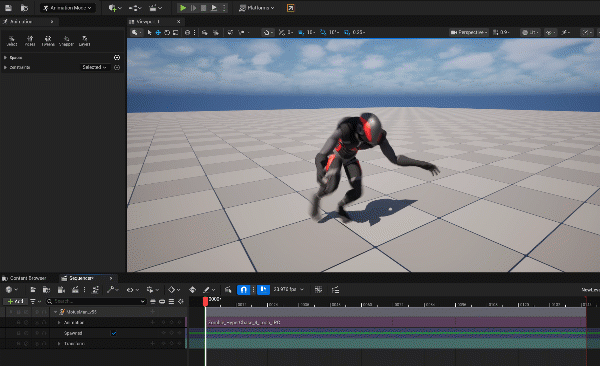Image resolution: width=600 pixels, height=366 pixels.
Task: Switch to the Animation panel tab
Action: click(x=21, y=21)
